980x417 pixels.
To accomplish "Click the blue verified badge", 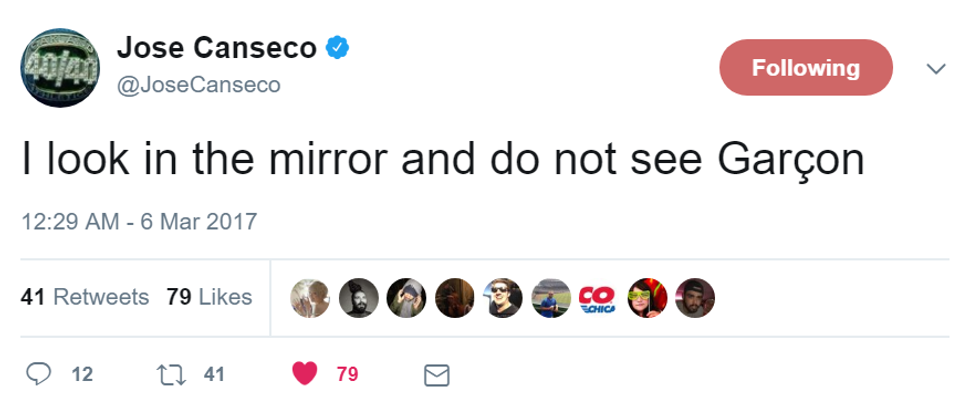I will click(340, 46).
